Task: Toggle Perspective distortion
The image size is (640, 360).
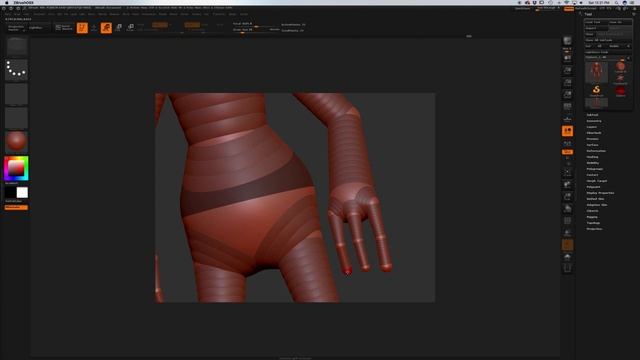Action: 567,107
